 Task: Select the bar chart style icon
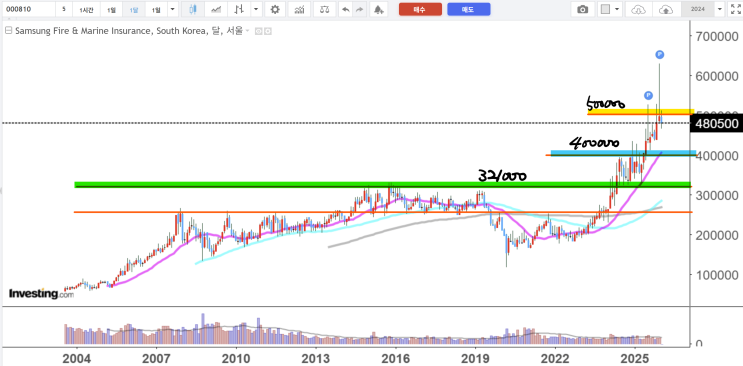click(x=240, y=9)
